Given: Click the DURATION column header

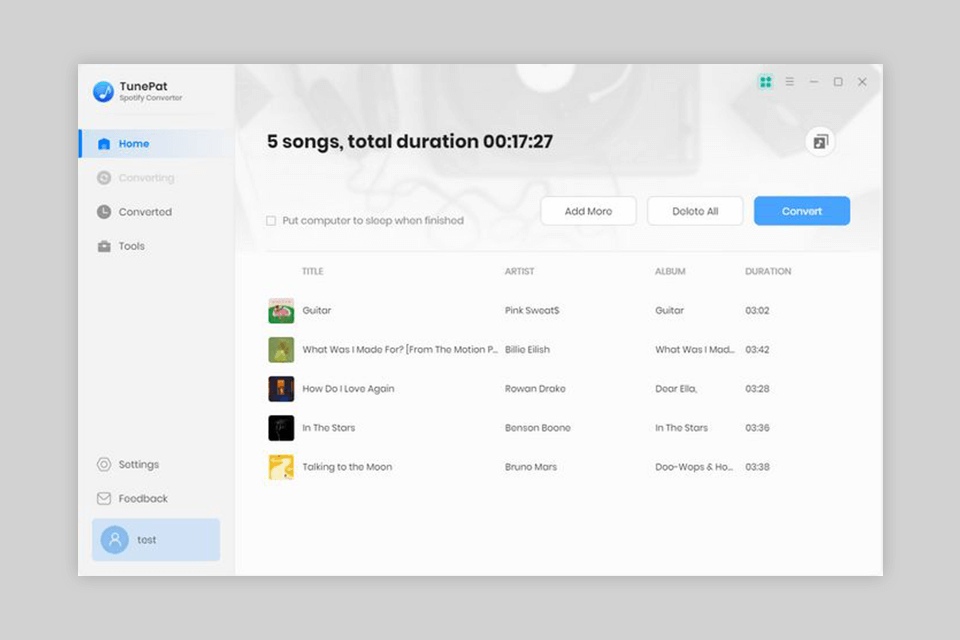Looking at the screenshot, I should 768,271.
